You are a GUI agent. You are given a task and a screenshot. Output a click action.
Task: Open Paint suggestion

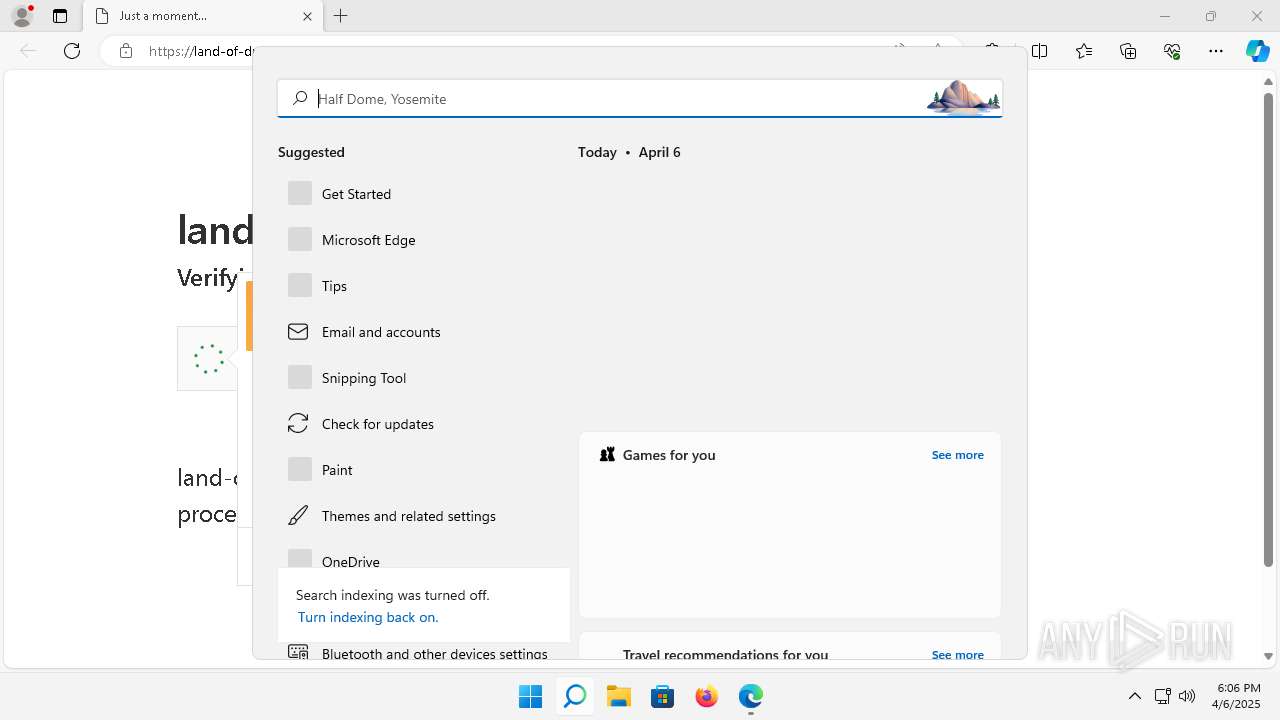tap(424, 470)
